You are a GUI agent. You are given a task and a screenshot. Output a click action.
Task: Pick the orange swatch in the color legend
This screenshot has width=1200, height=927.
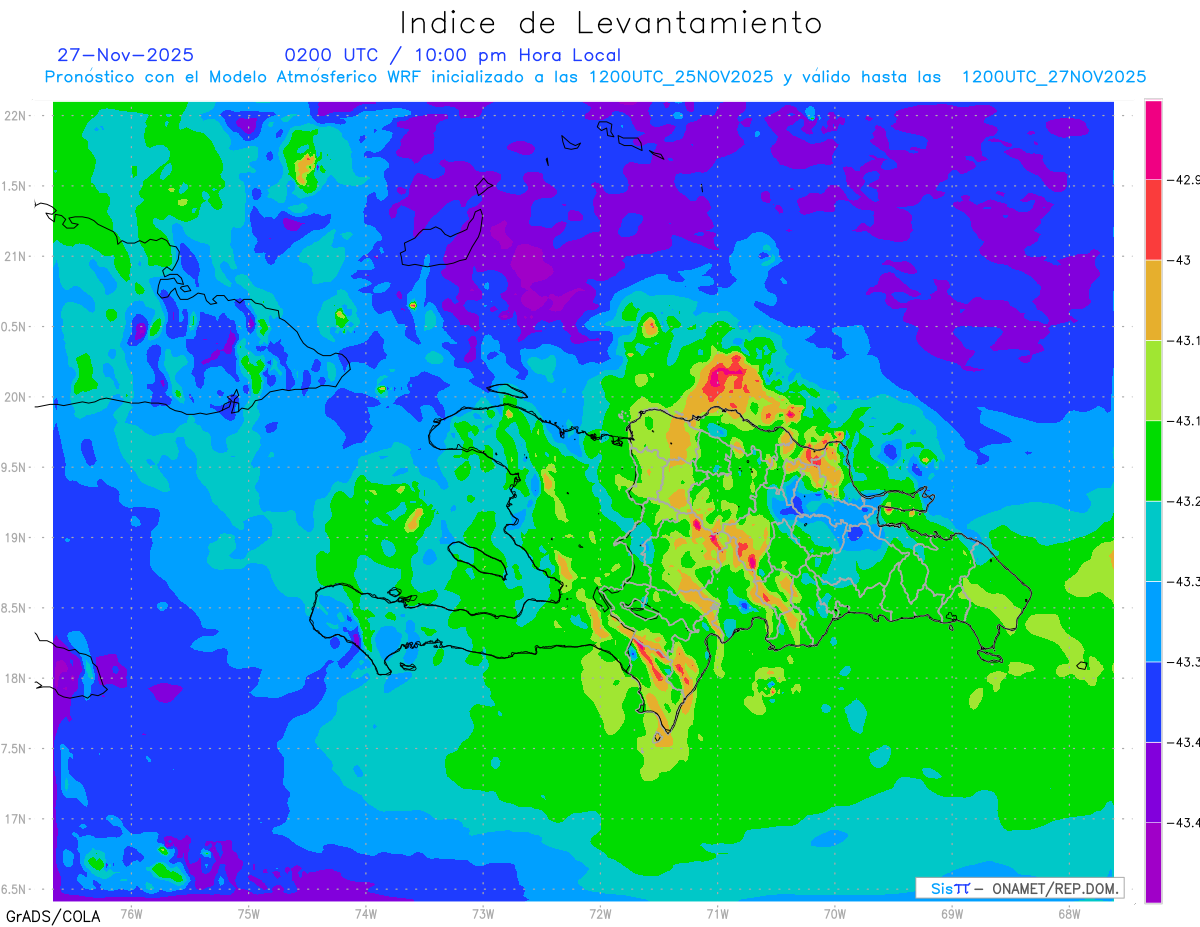[1153, 300]
